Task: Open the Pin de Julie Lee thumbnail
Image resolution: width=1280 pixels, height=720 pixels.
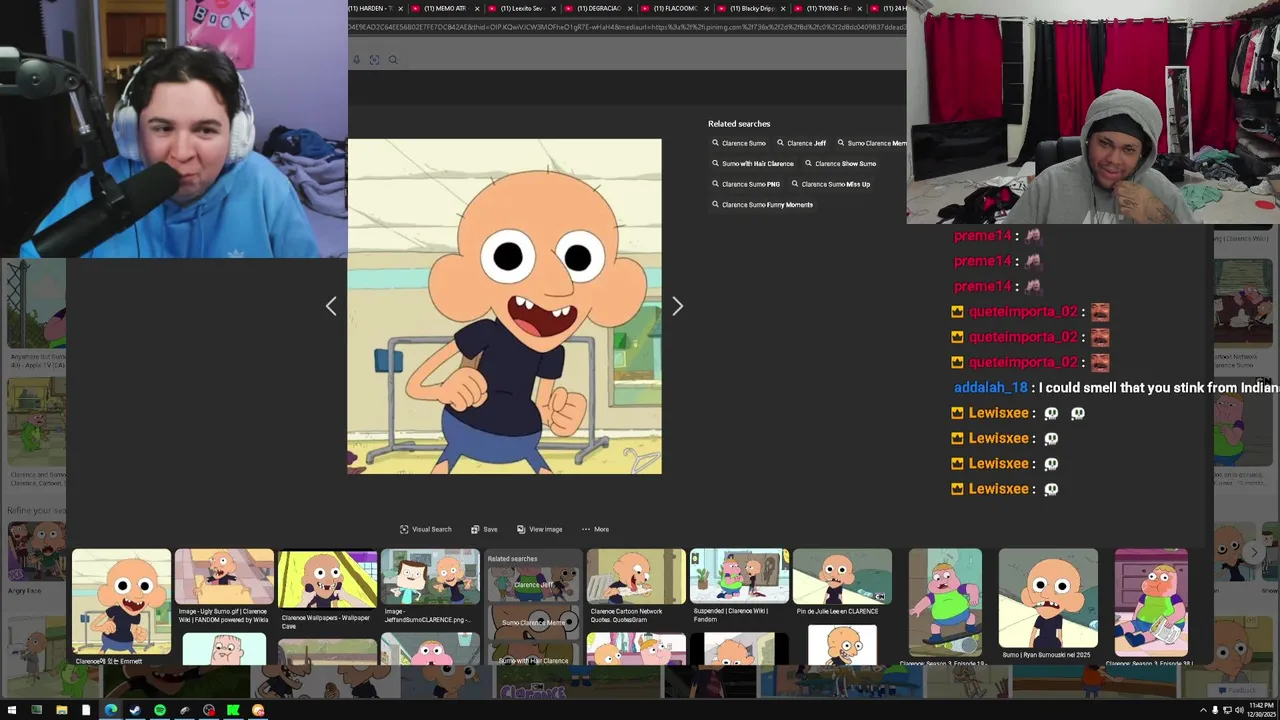Action: point(842,577)
